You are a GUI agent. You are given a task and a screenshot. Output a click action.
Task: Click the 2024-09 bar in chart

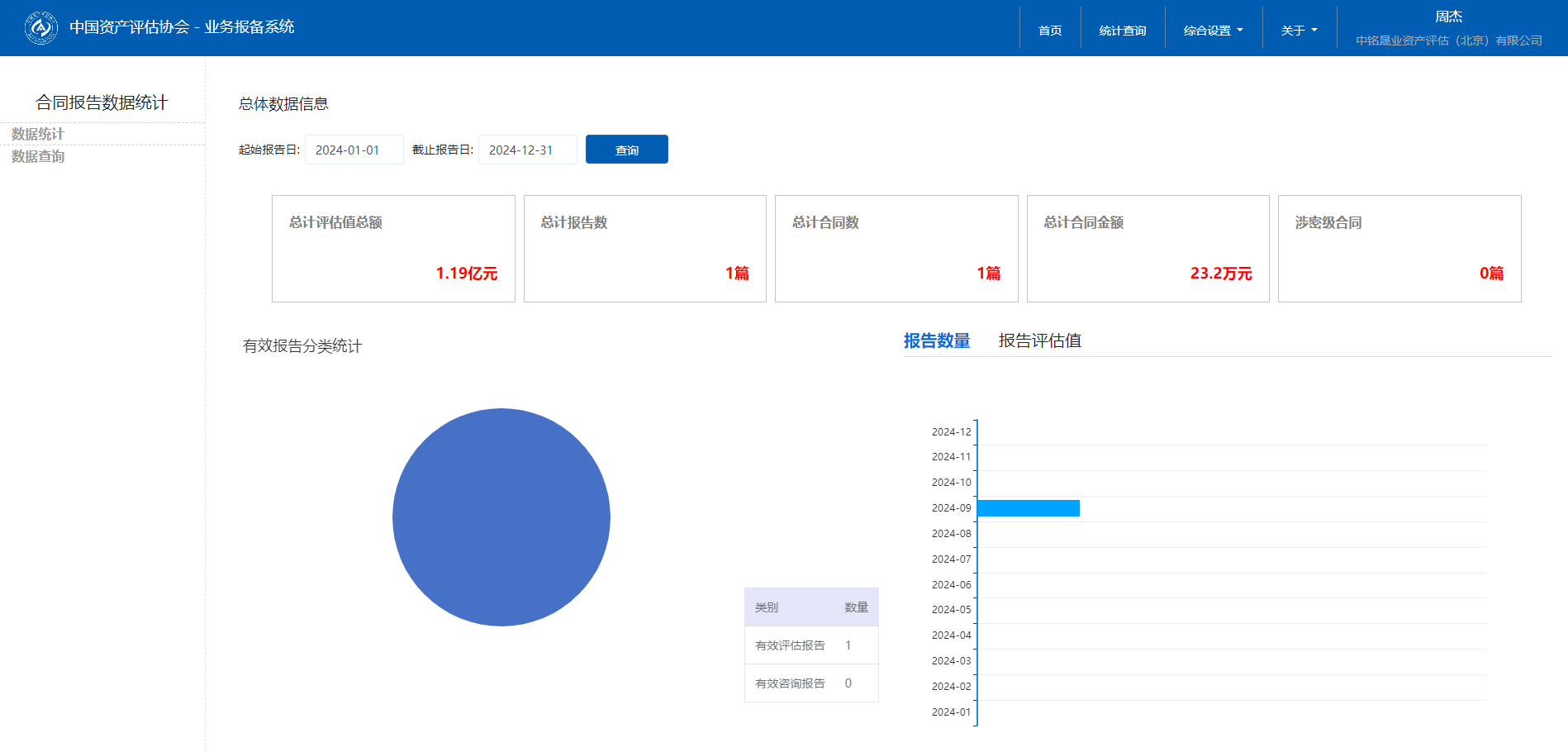(x=1028, y=508)
